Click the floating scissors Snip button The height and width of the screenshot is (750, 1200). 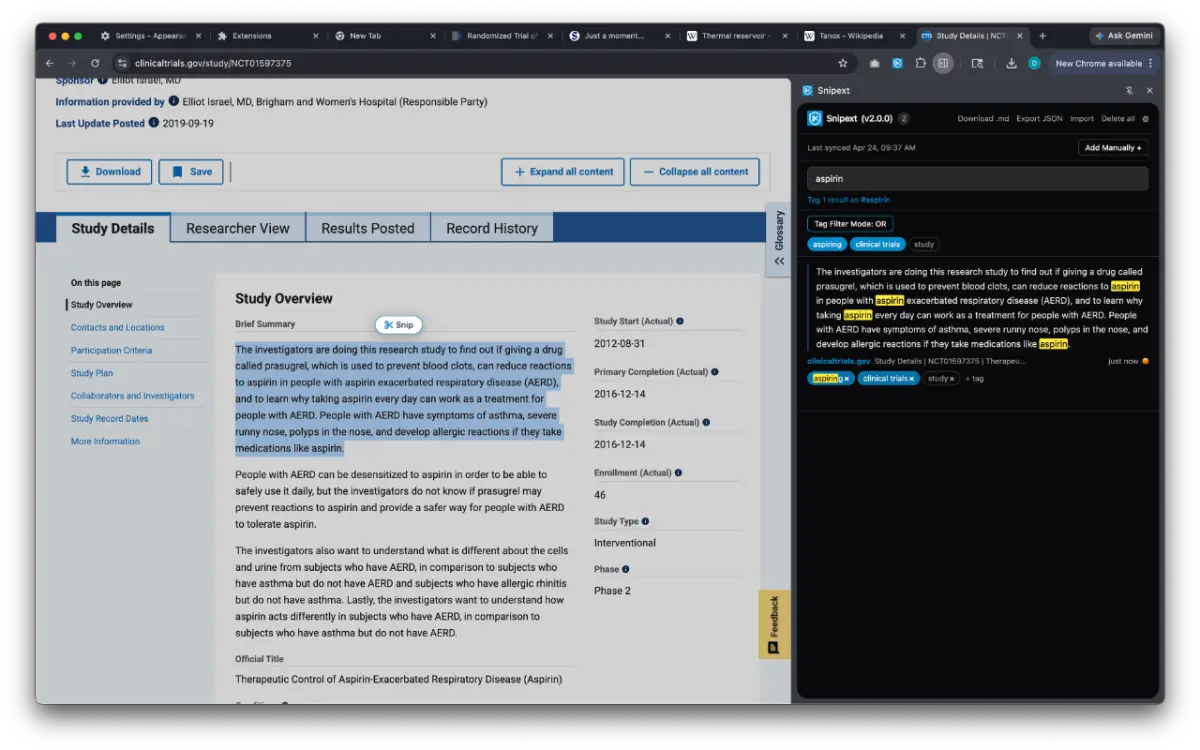pyautogui.click(x=399, y=325)
